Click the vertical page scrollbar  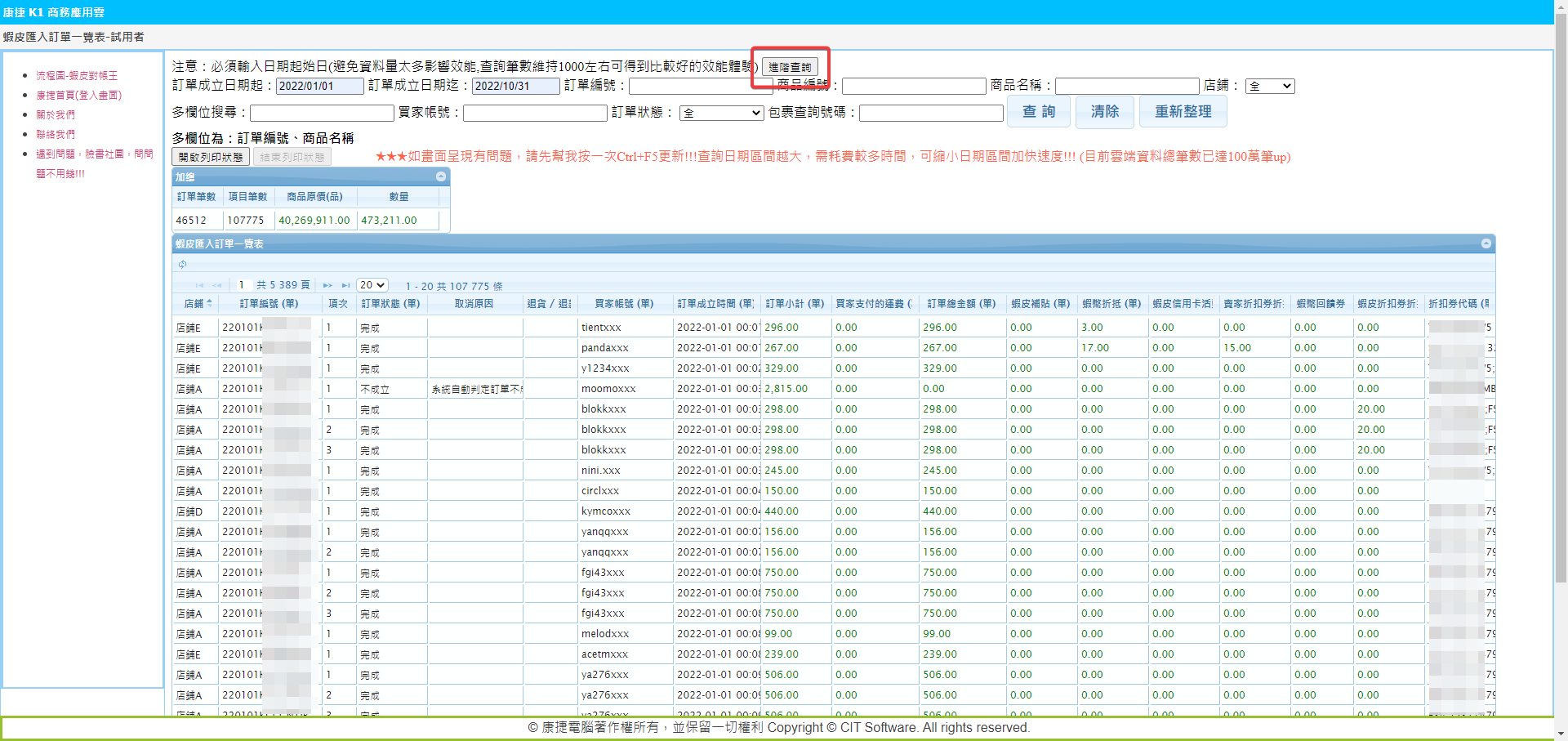click(x=1561, y=327)
